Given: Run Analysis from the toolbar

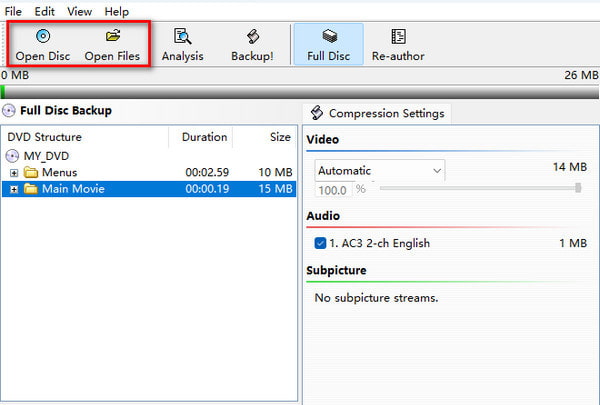Looking at the screenshot, I should 183,45.
